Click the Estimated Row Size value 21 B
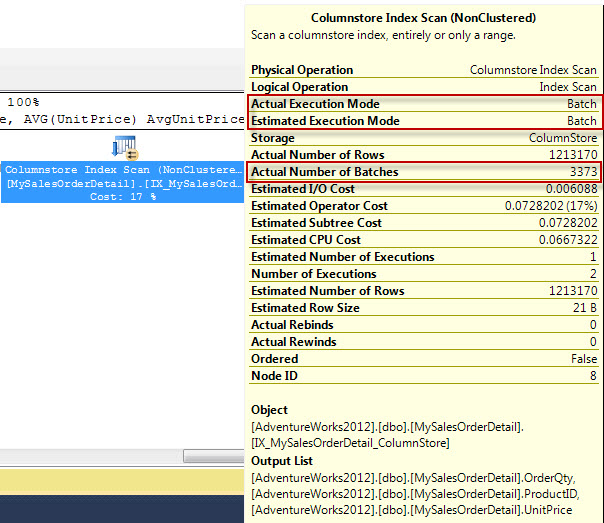Screen dimensions: 604x523 (x=585, y=308)
